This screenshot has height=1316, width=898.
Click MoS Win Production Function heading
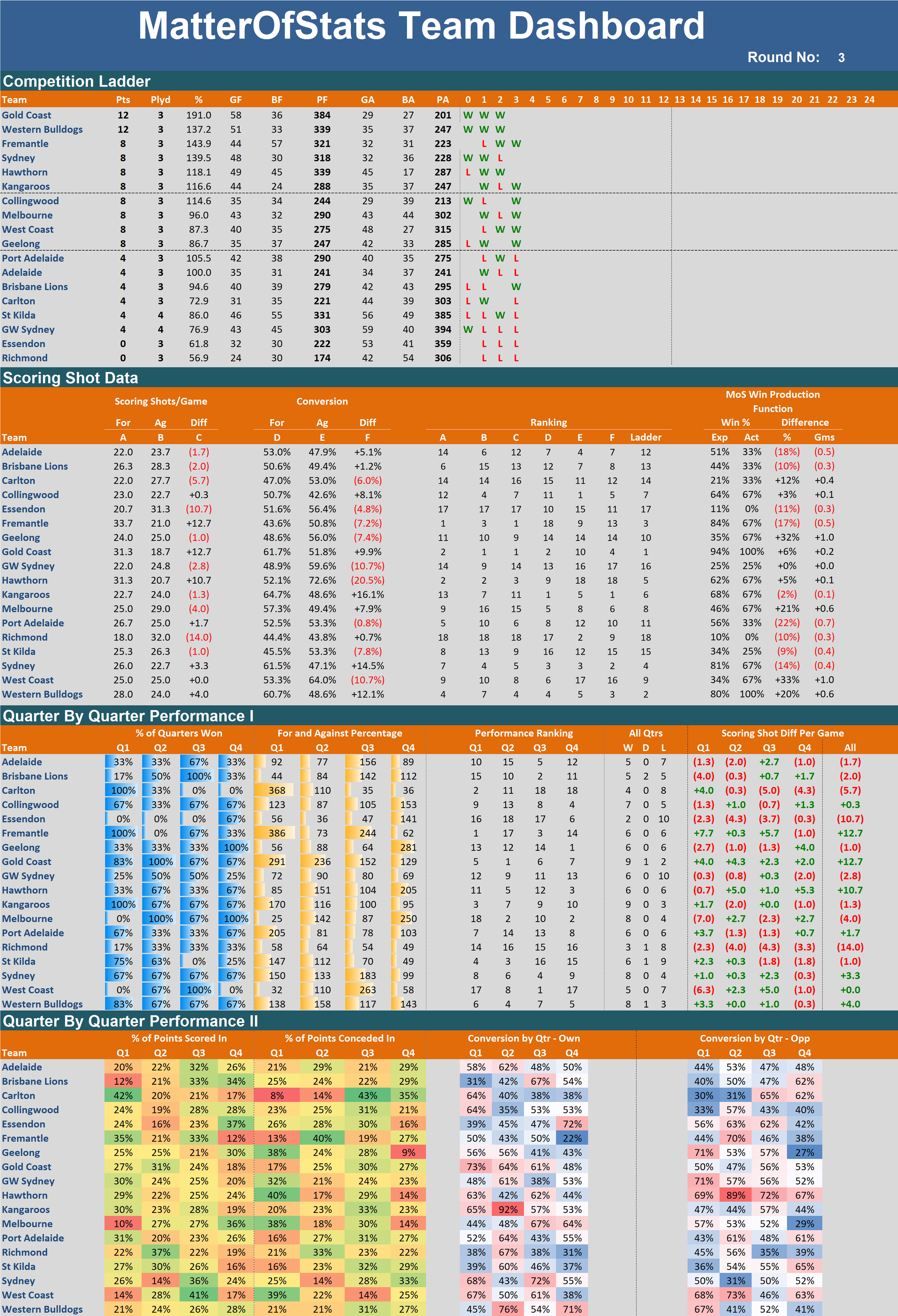click(772, 401)
